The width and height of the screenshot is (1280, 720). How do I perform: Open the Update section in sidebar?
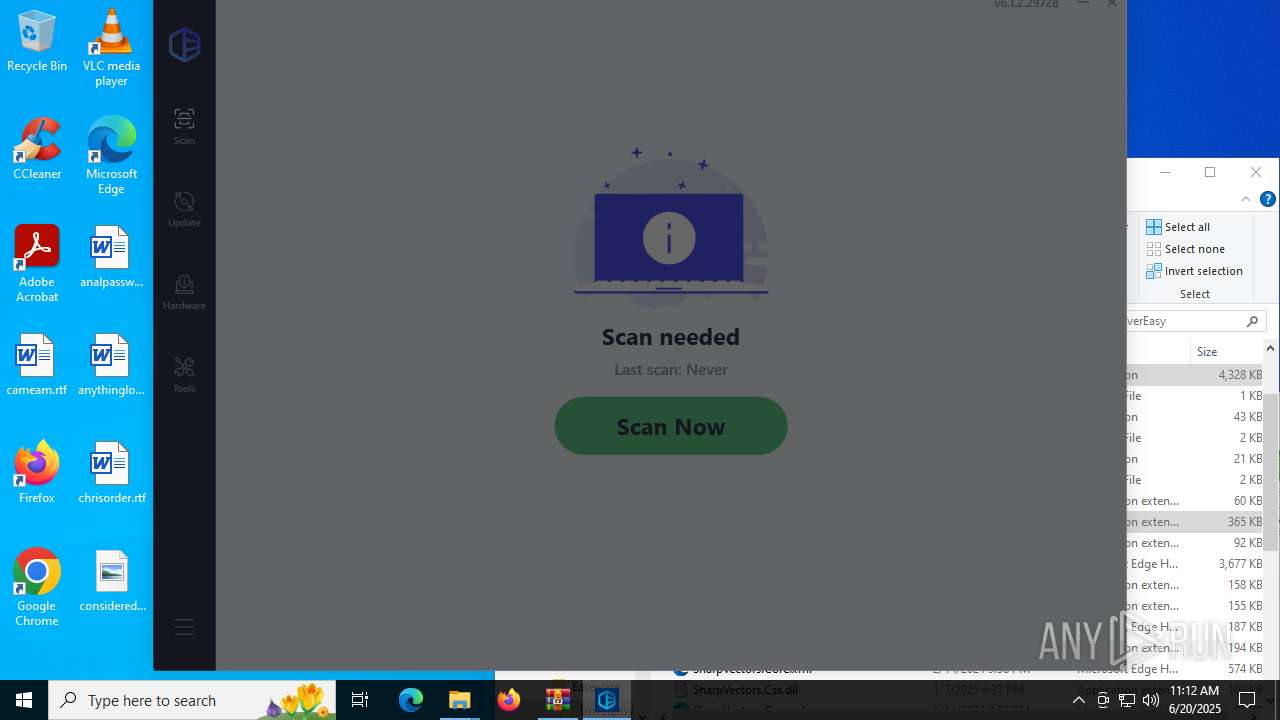click(x=184, y=209)
